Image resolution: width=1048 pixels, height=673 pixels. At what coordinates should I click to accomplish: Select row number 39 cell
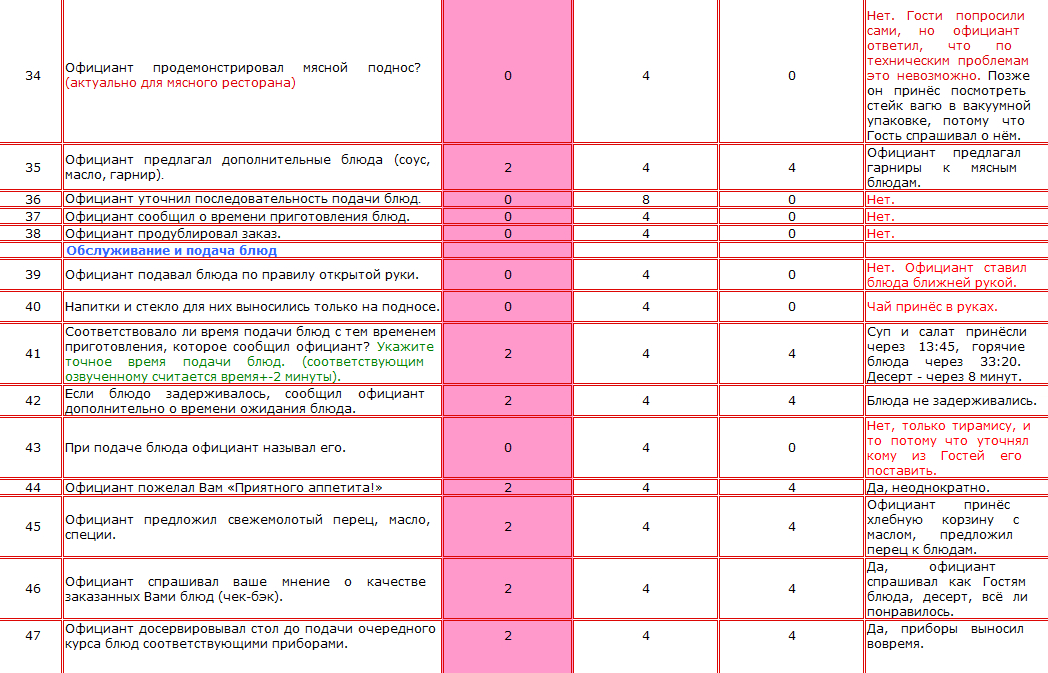click(x=33, y=275)
